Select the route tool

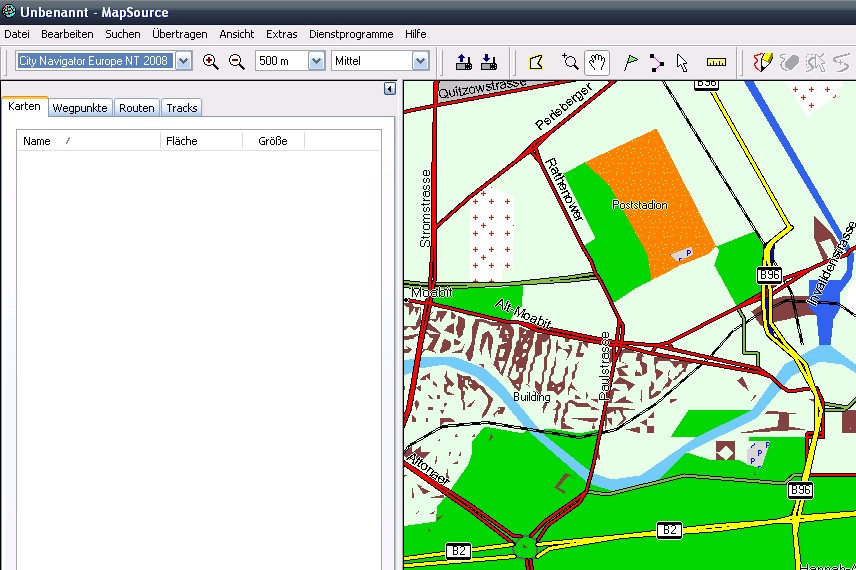coord(656,61)
